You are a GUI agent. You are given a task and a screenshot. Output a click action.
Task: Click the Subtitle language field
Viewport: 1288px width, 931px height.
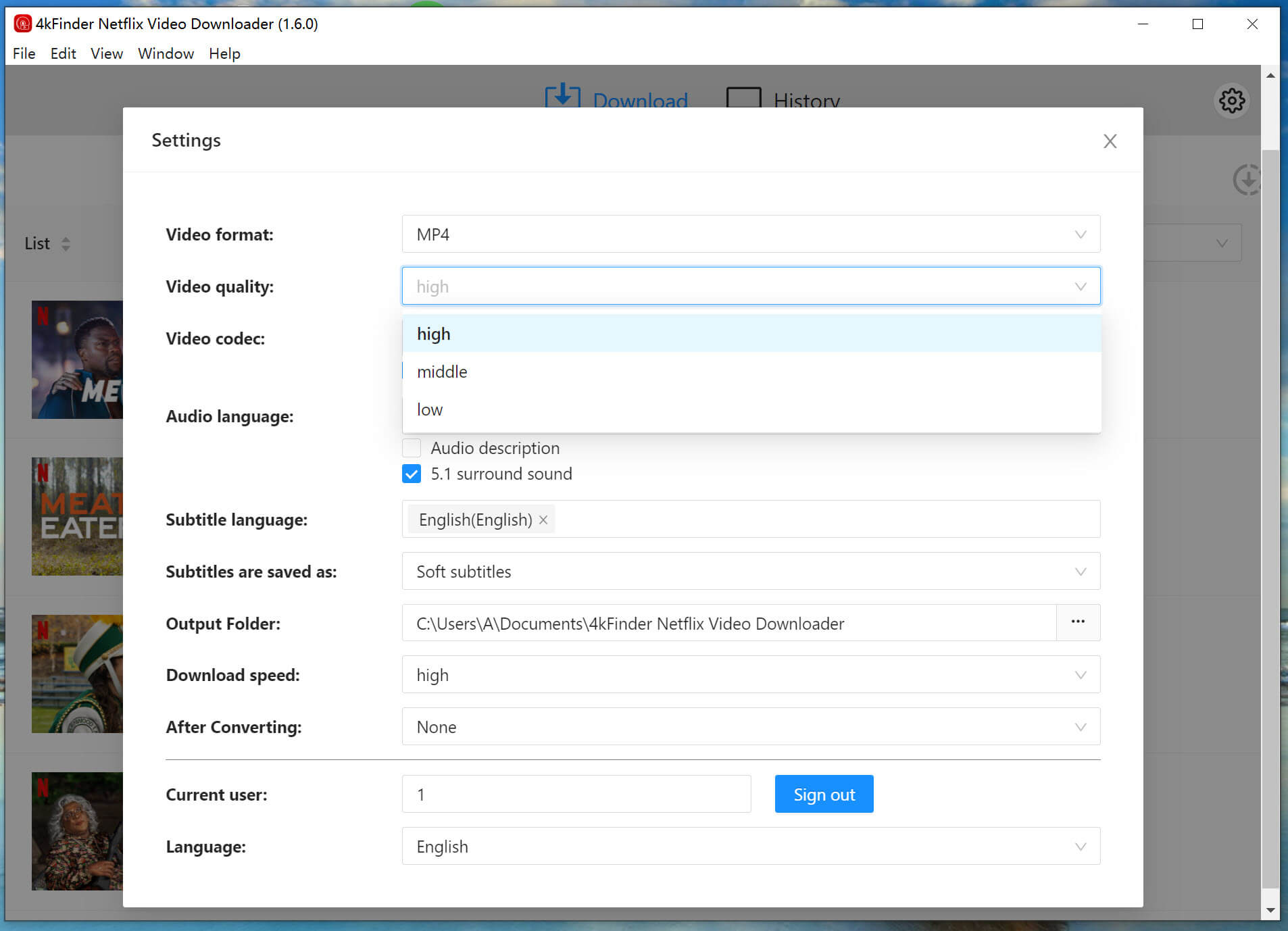tap(751, 520)
